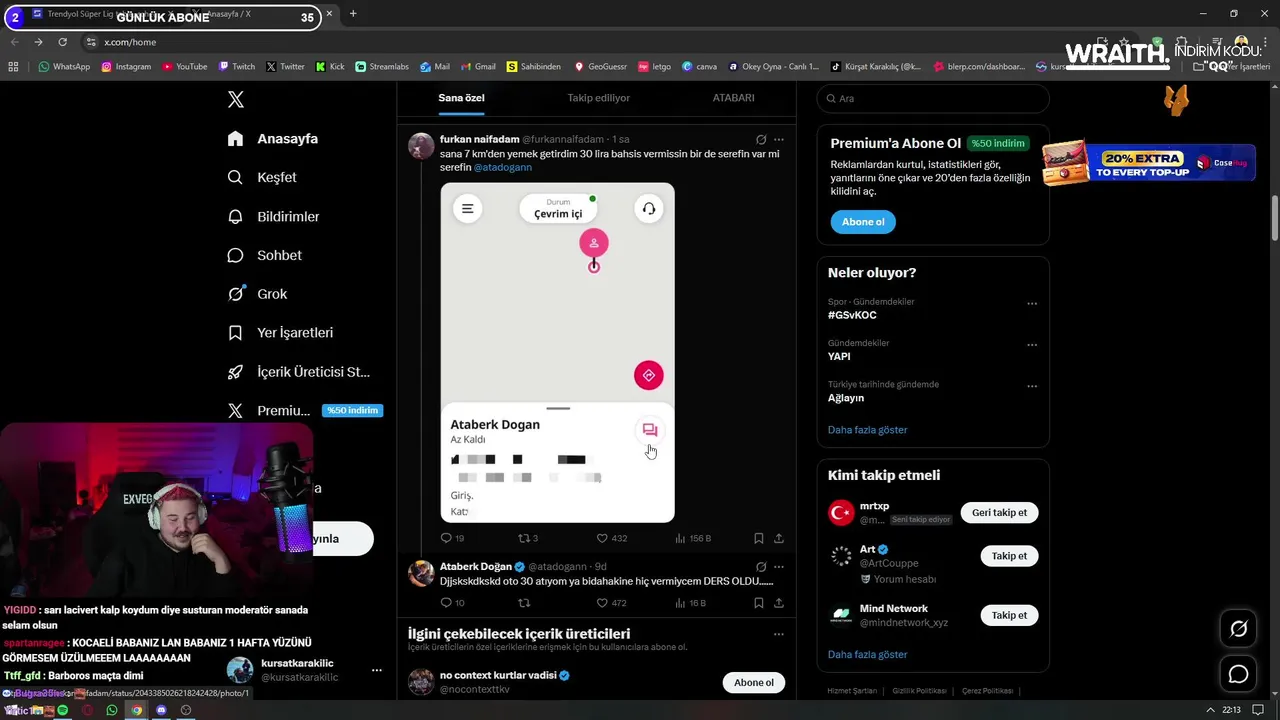Share Ataberk Doğan's post

click(x=779, y=603)
